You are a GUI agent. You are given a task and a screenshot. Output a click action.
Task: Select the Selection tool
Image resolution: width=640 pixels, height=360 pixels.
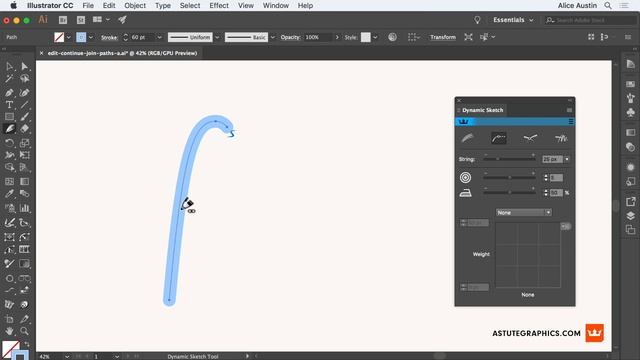pos(9,66)
